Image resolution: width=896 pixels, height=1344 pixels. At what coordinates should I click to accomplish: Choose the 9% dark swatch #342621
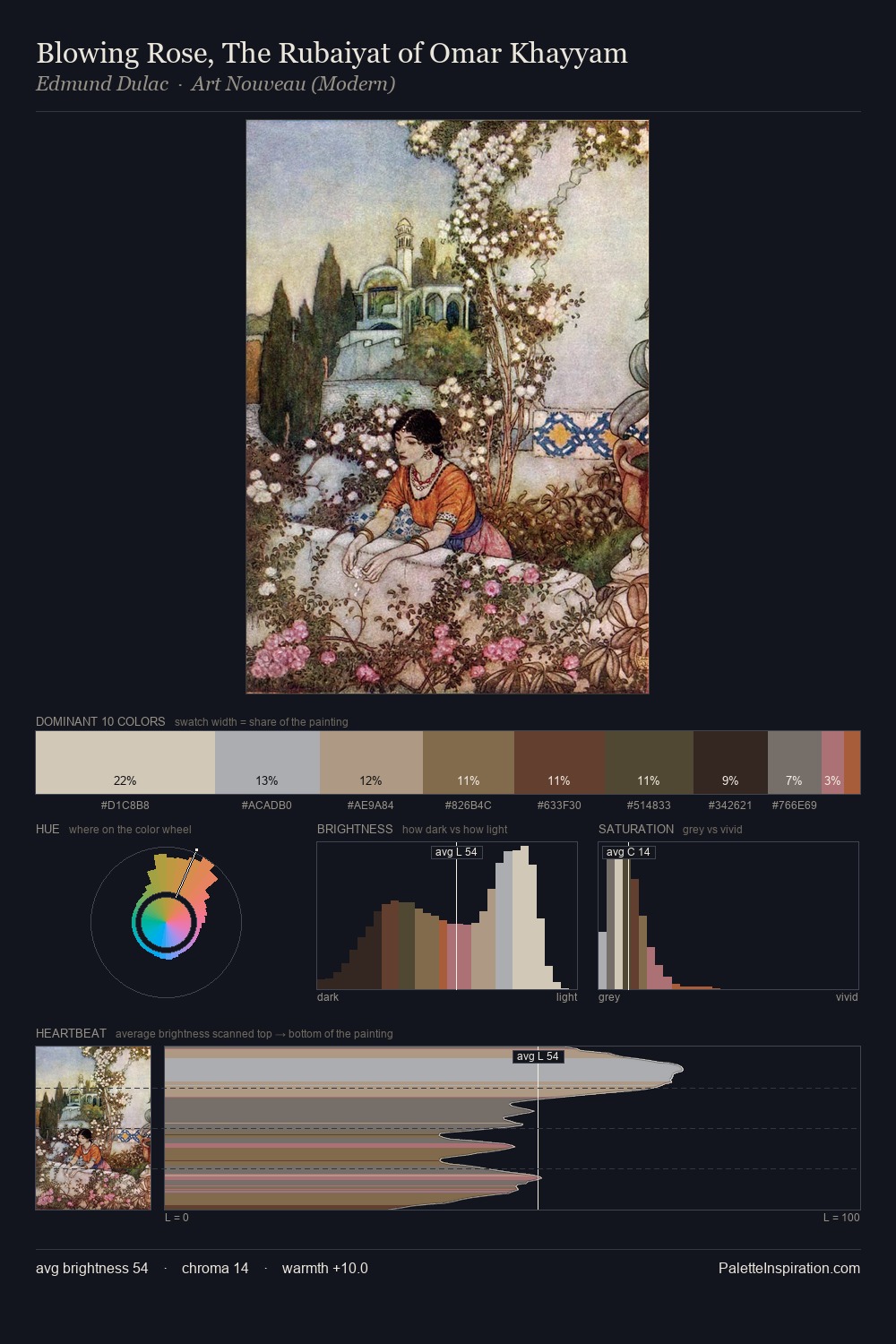730,762
